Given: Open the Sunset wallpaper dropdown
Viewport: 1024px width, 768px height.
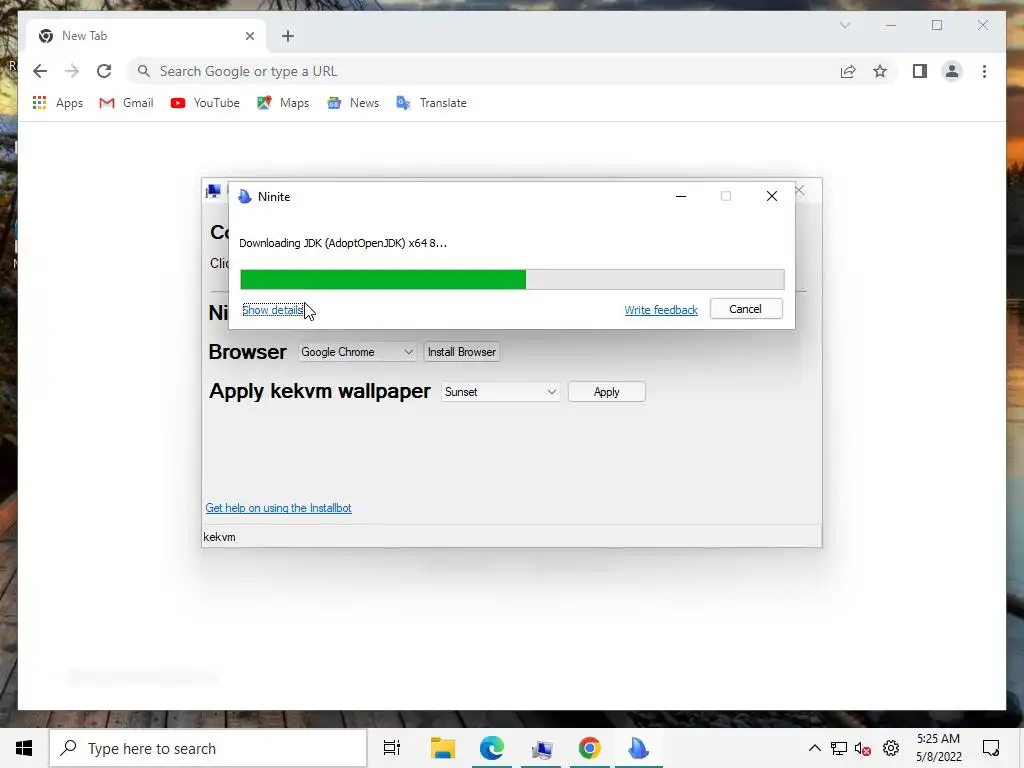Looking at the screenshot, I should click(x=500, y=392).
